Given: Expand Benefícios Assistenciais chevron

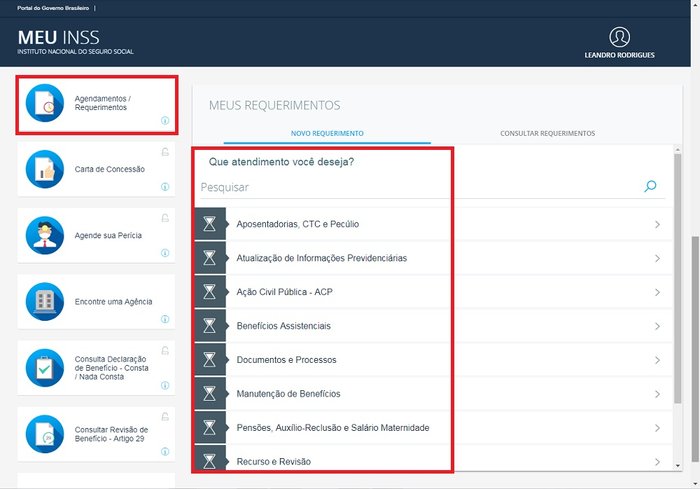Looking at the screenshot, I should click(658, 326).
